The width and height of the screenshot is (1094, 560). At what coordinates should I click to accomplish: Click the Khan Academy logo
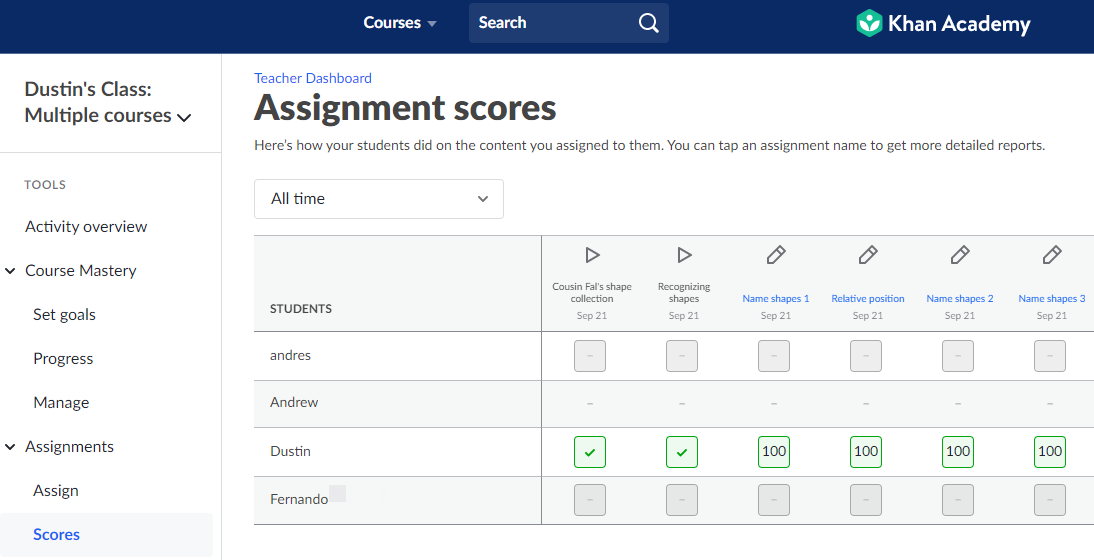tap(943, 23)
